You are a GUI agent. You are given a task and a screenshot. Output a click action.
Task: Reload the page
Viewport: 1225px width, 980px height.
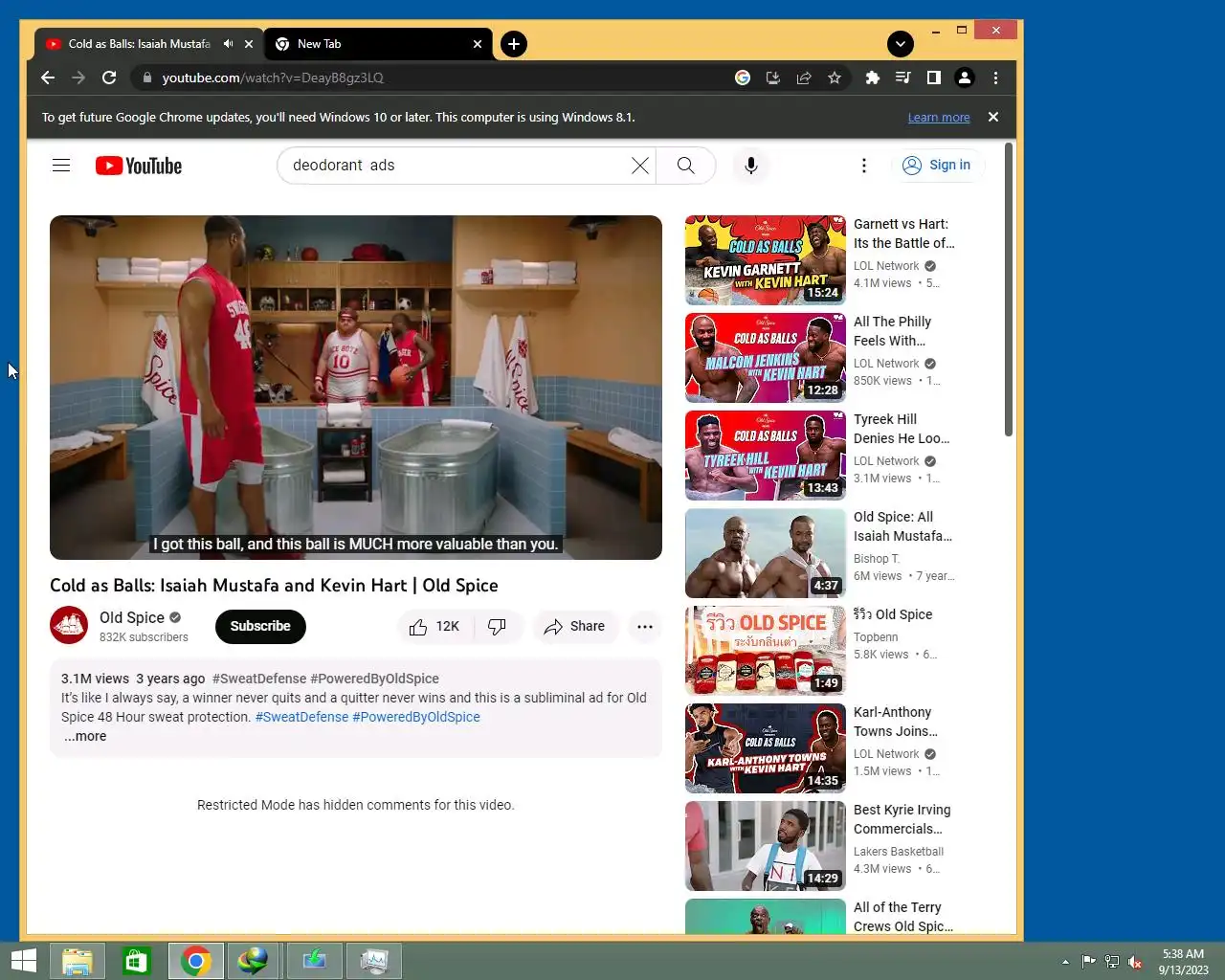[109, 78]
